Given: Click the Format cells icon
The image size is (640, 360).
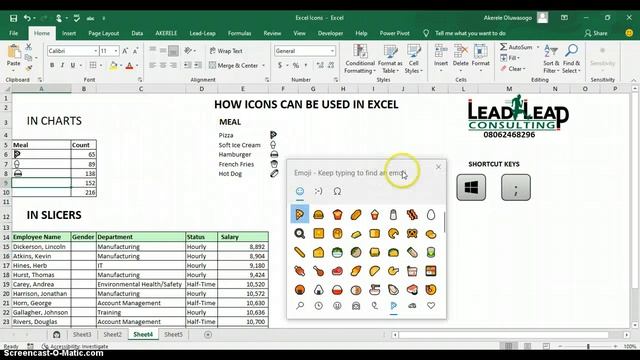Looking at the screenshot, I should tap(480, 52).
